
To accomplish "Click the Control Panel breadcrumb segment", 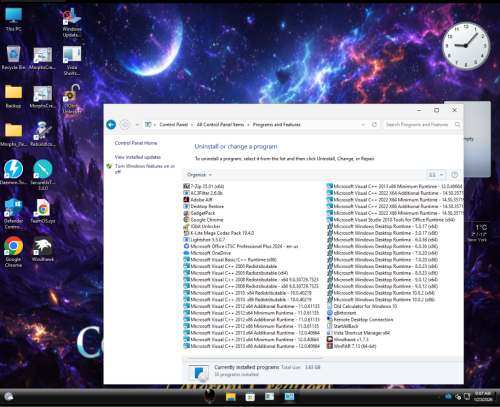I will [x=174, y=125].
